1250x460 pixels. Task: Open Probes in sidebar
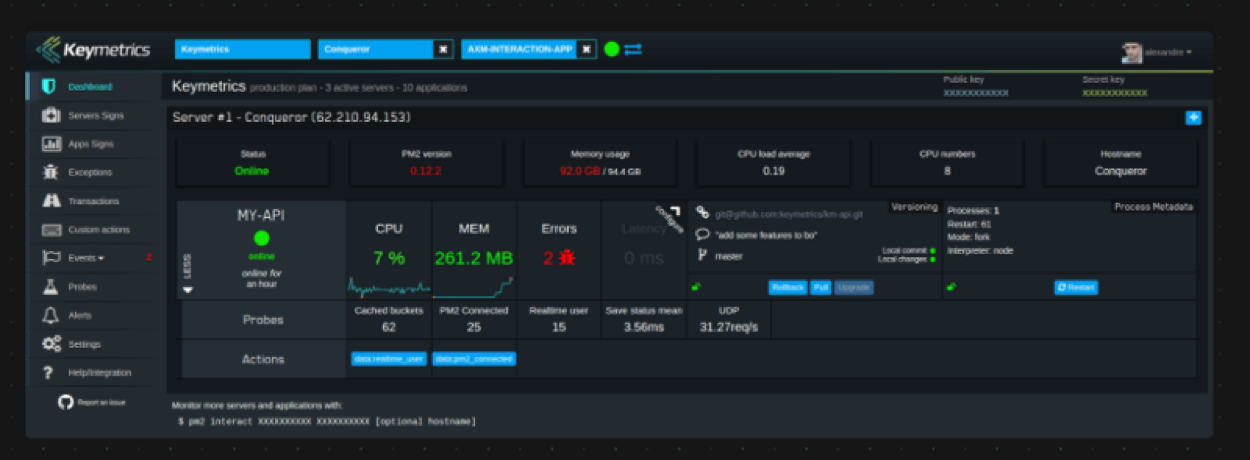[x=93, y=287]
